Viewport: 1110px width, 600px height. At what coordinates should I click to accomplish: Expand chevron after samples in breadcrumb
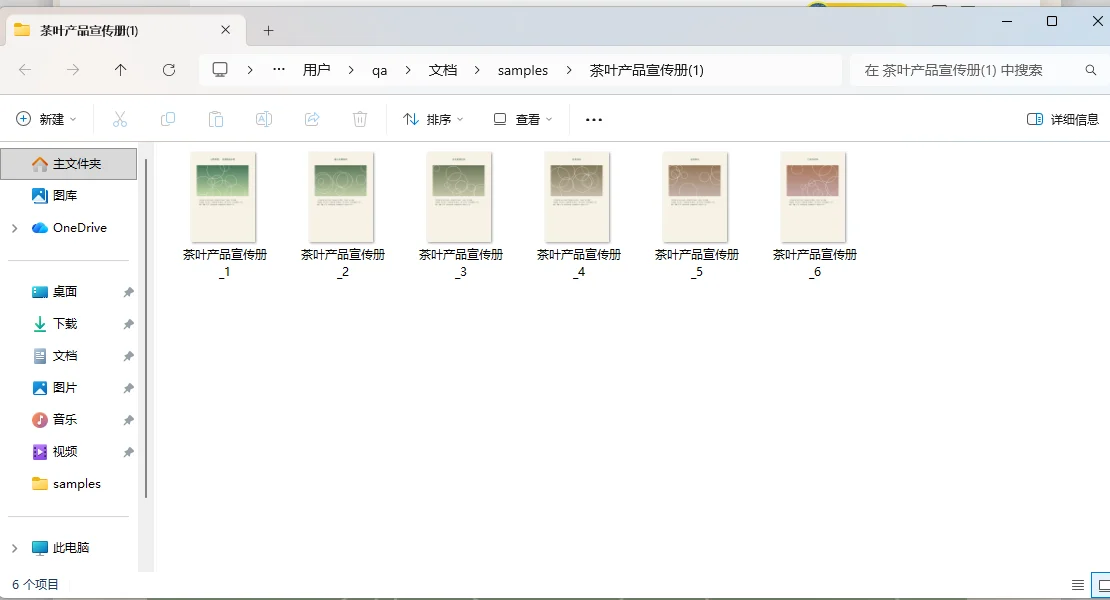(569, 70)
